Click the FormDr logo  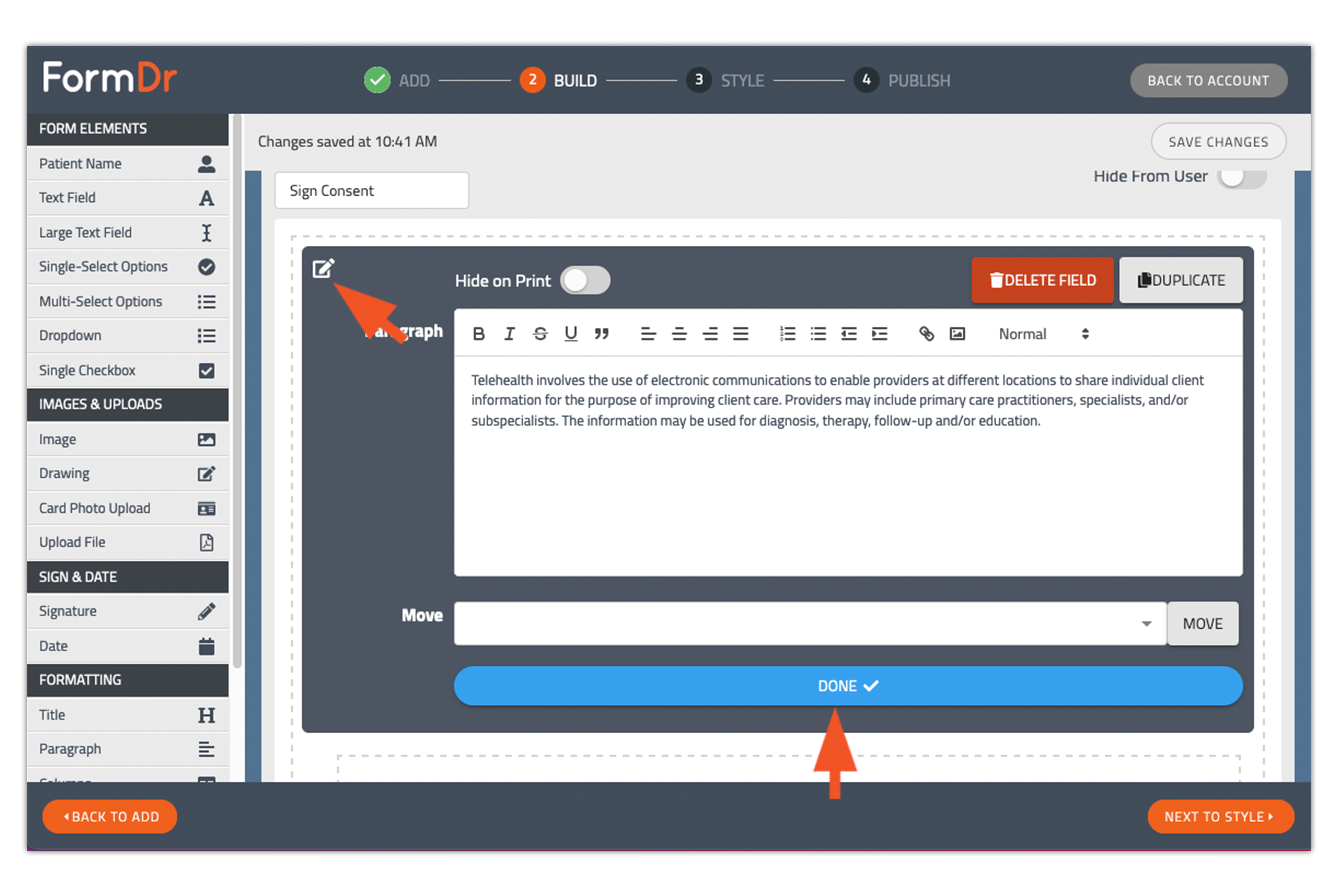coord(110,79)
